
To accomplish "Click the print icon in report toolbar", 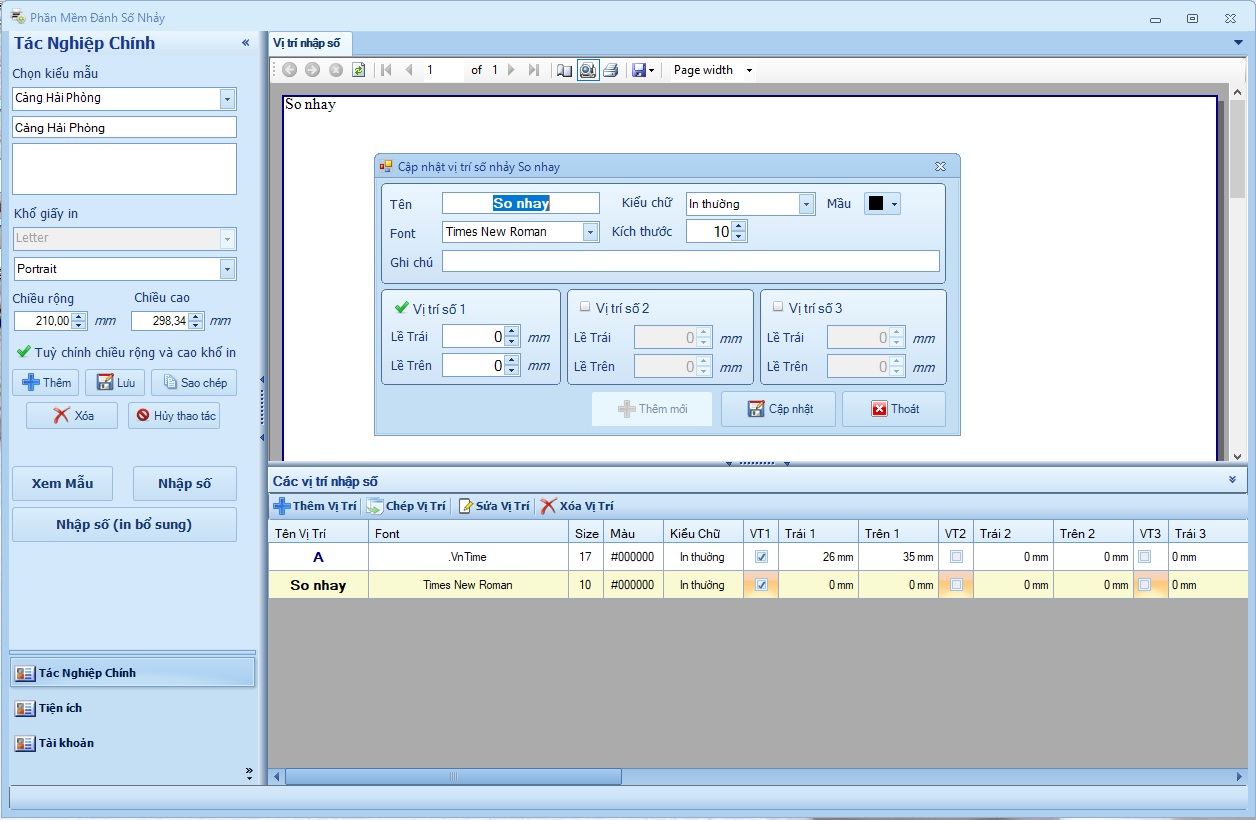I will point(610,70).
